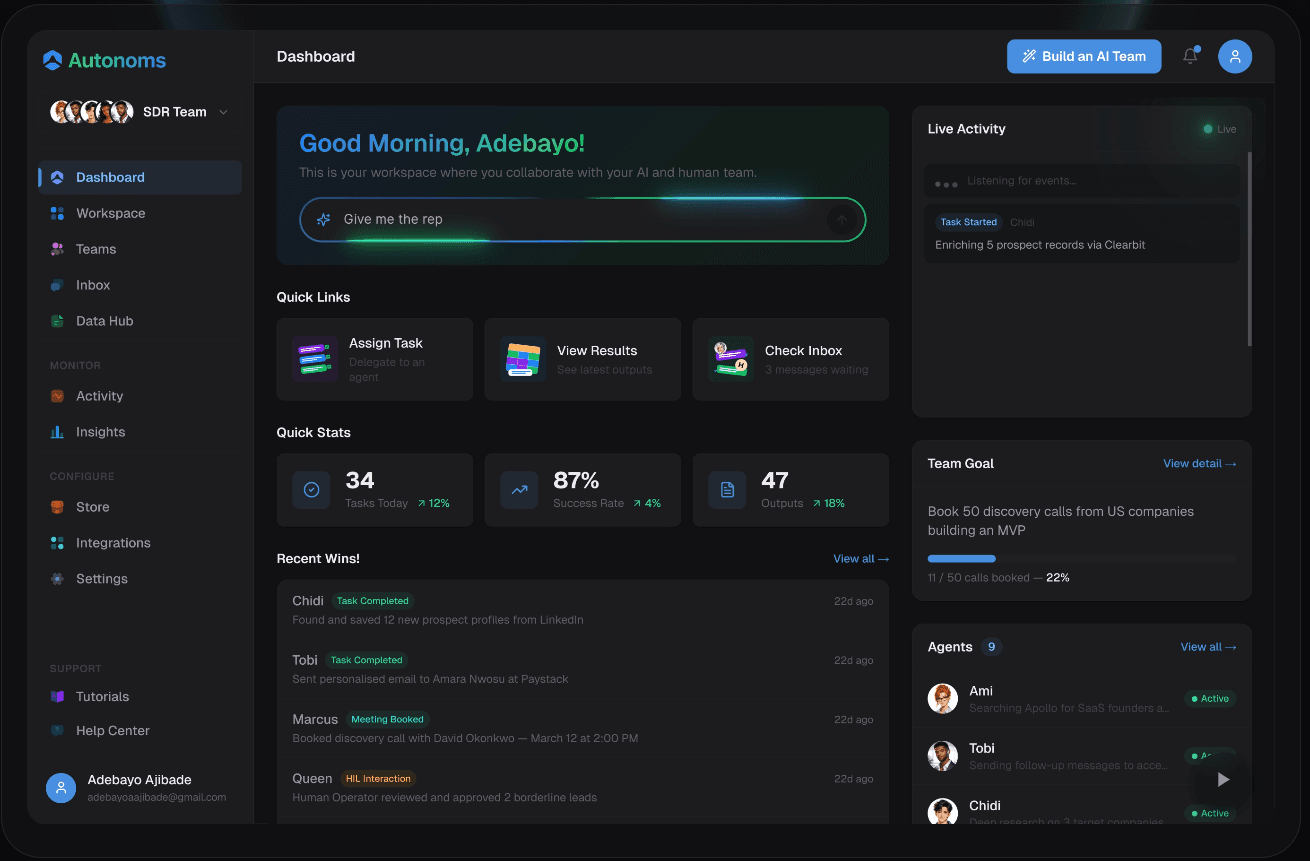The width and height of the screenshot is (1310, 861).
Task: Click the Outputs document icon
Action: click(x=727, y=490)
